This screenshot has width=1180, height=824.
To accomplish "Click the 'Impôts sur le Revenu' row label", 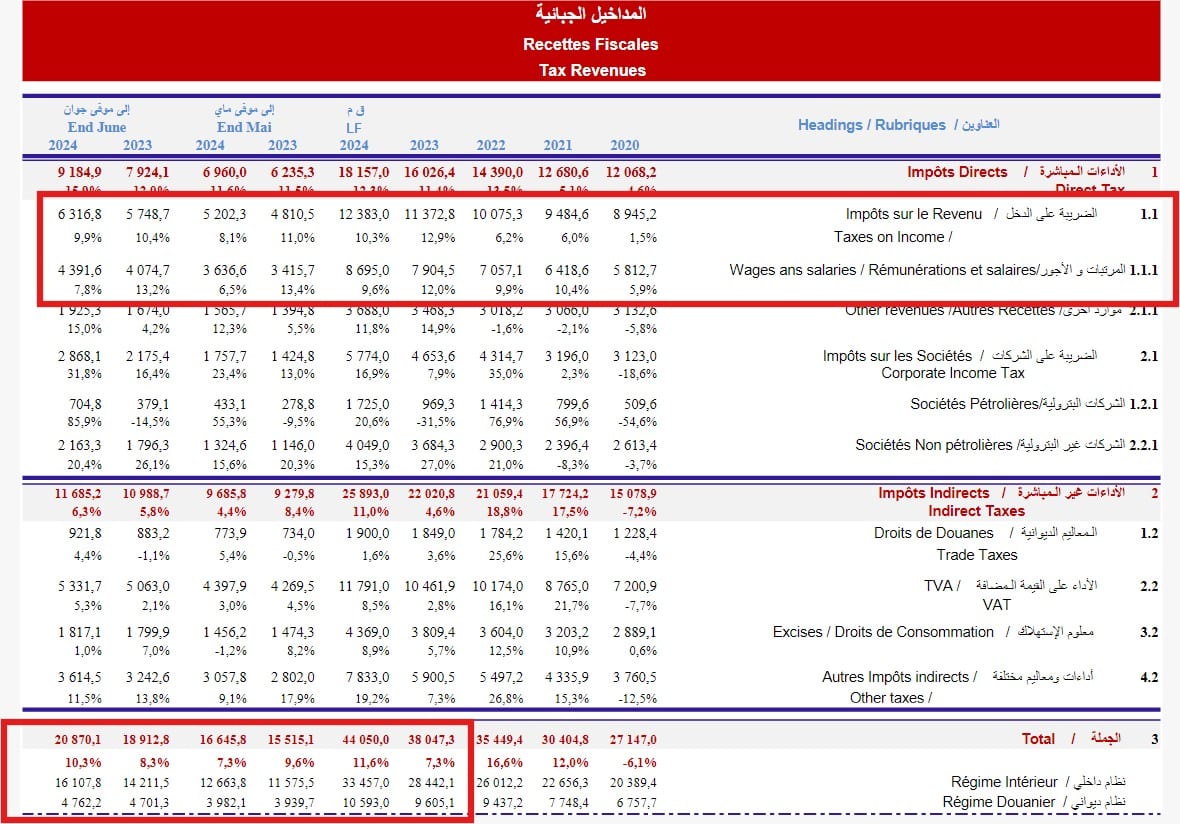I will pos(914,214).
